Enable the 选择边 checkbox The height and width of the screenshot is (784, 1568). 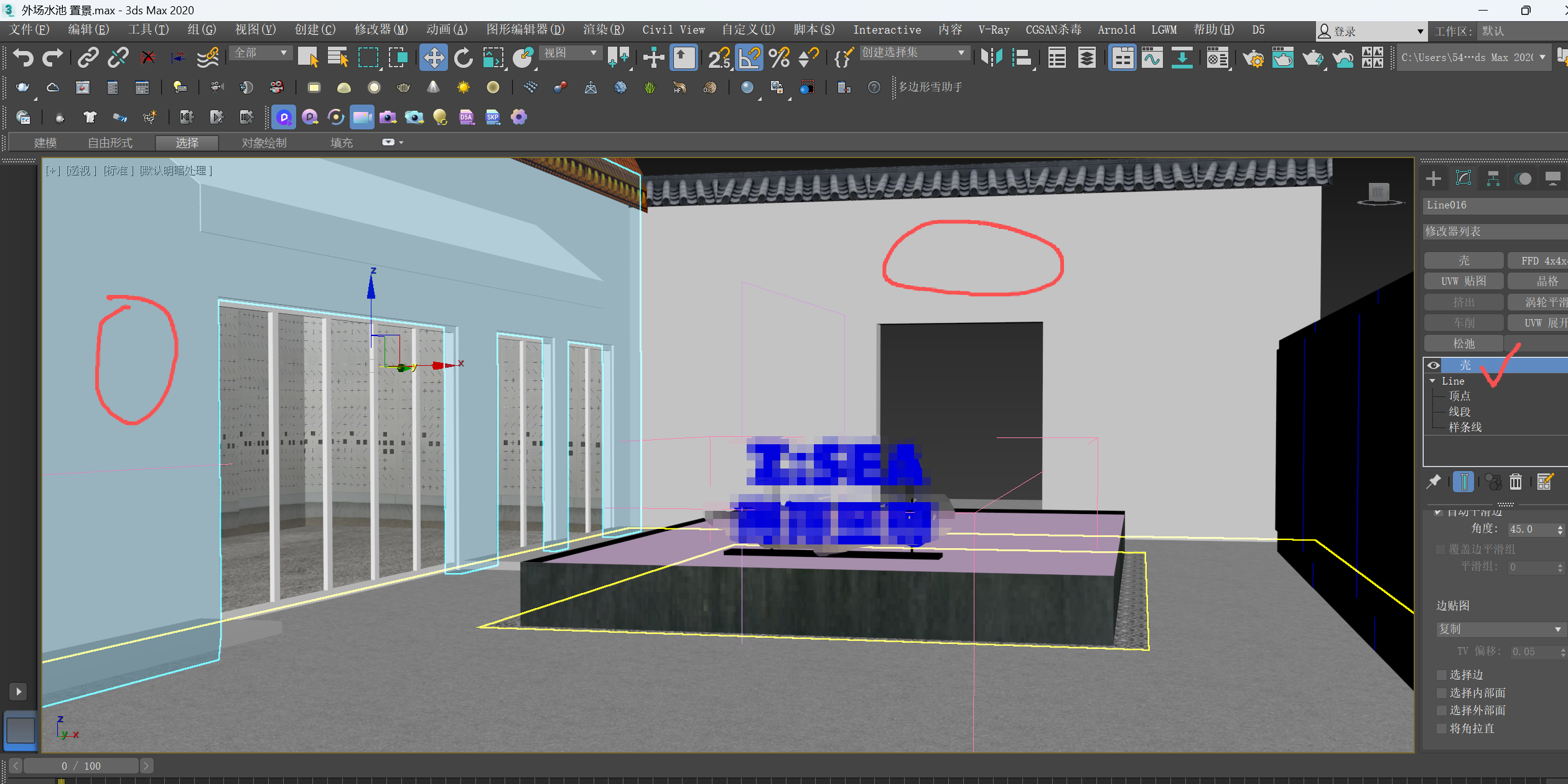point(1441,675)
